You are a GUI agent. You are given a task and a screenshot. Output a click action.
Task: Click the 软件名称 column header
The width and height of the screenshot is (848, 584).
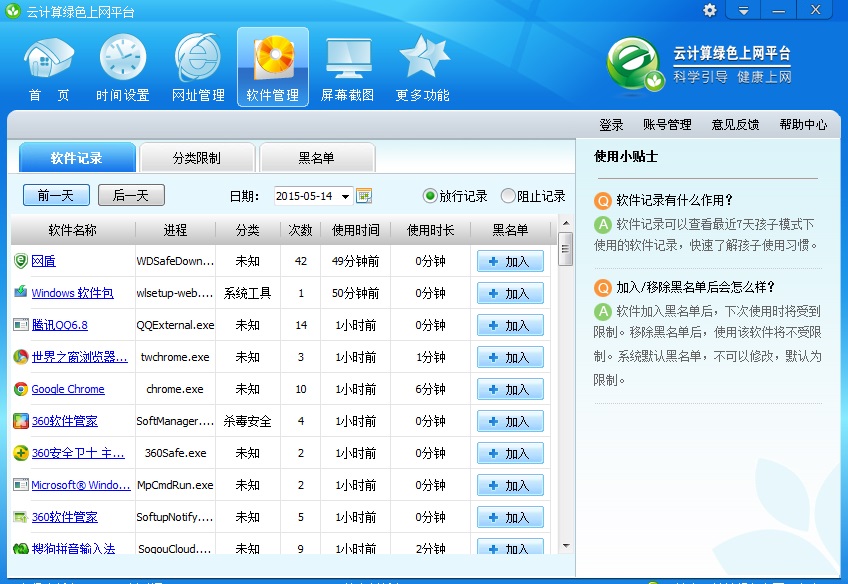pyautogui.click(x=72, y=230)
